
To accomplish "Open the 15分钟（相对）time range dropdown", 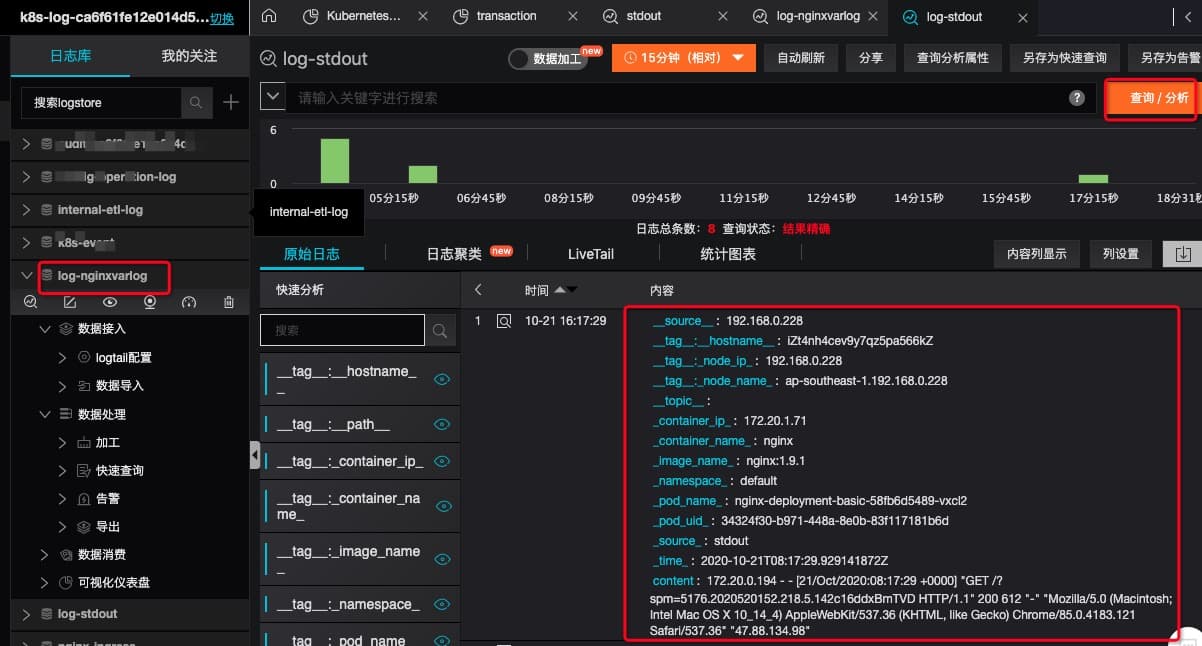I will tap(683, 58).
